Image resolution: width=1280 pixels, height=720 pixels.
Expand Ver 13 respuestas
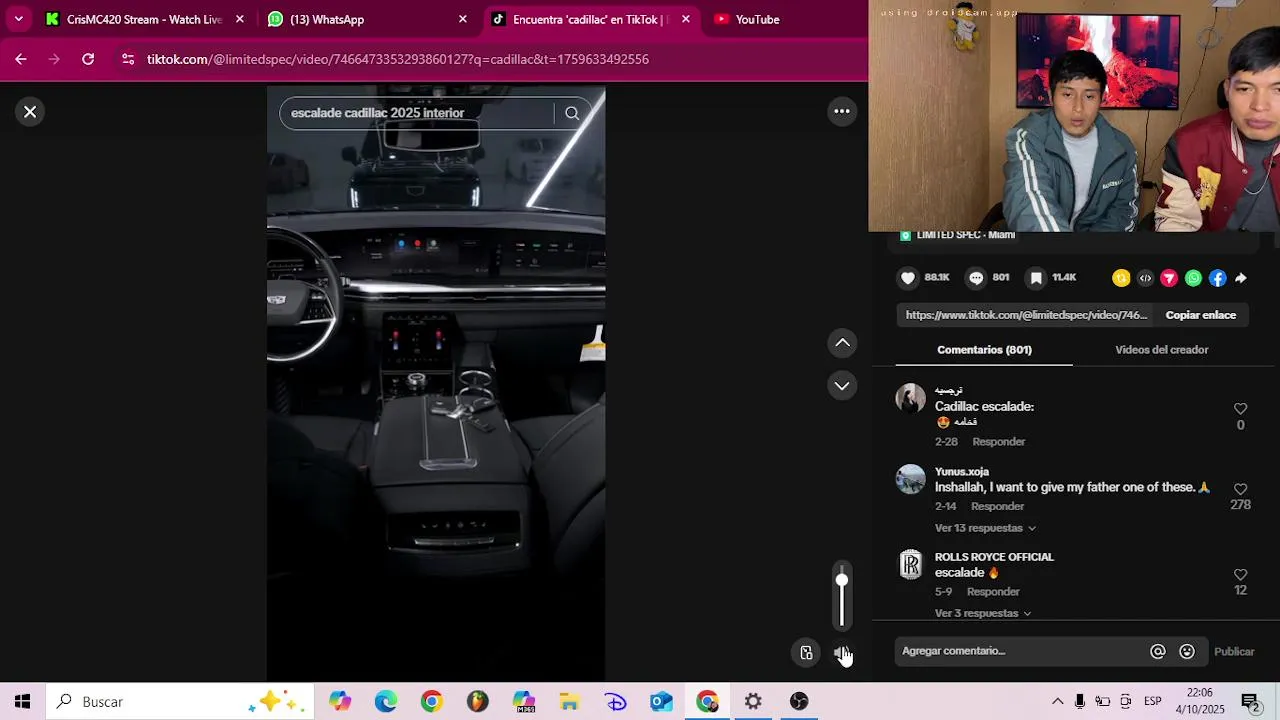click(x=985, y=528)
